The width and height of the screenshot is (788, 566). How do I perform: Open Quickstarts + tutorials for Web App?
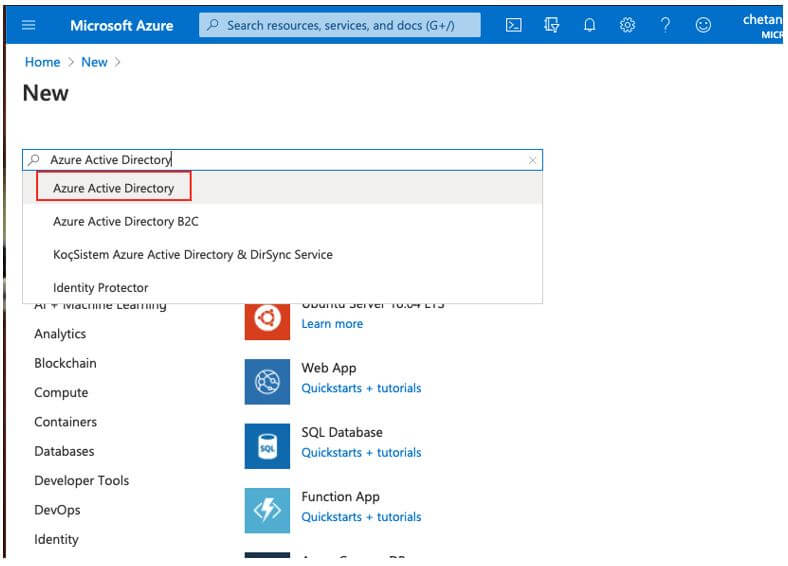click(x=361, y=388)
